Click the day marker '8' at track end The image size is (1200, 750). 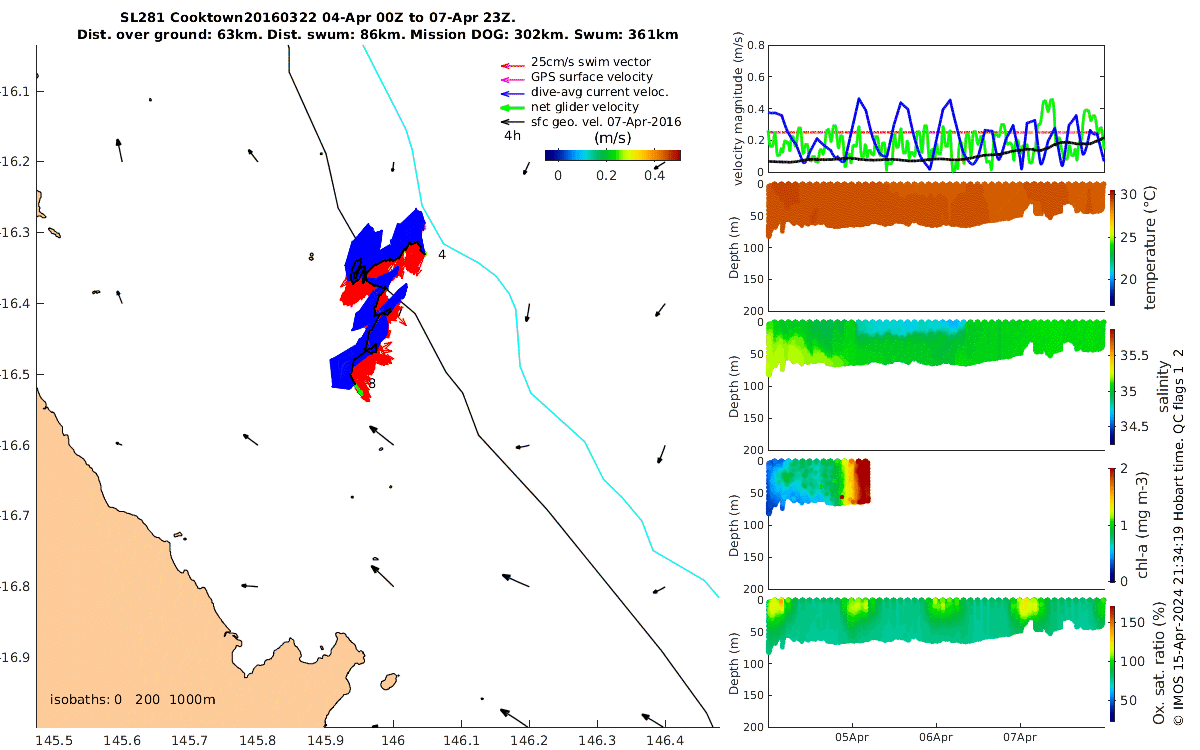tap(371, 383)
